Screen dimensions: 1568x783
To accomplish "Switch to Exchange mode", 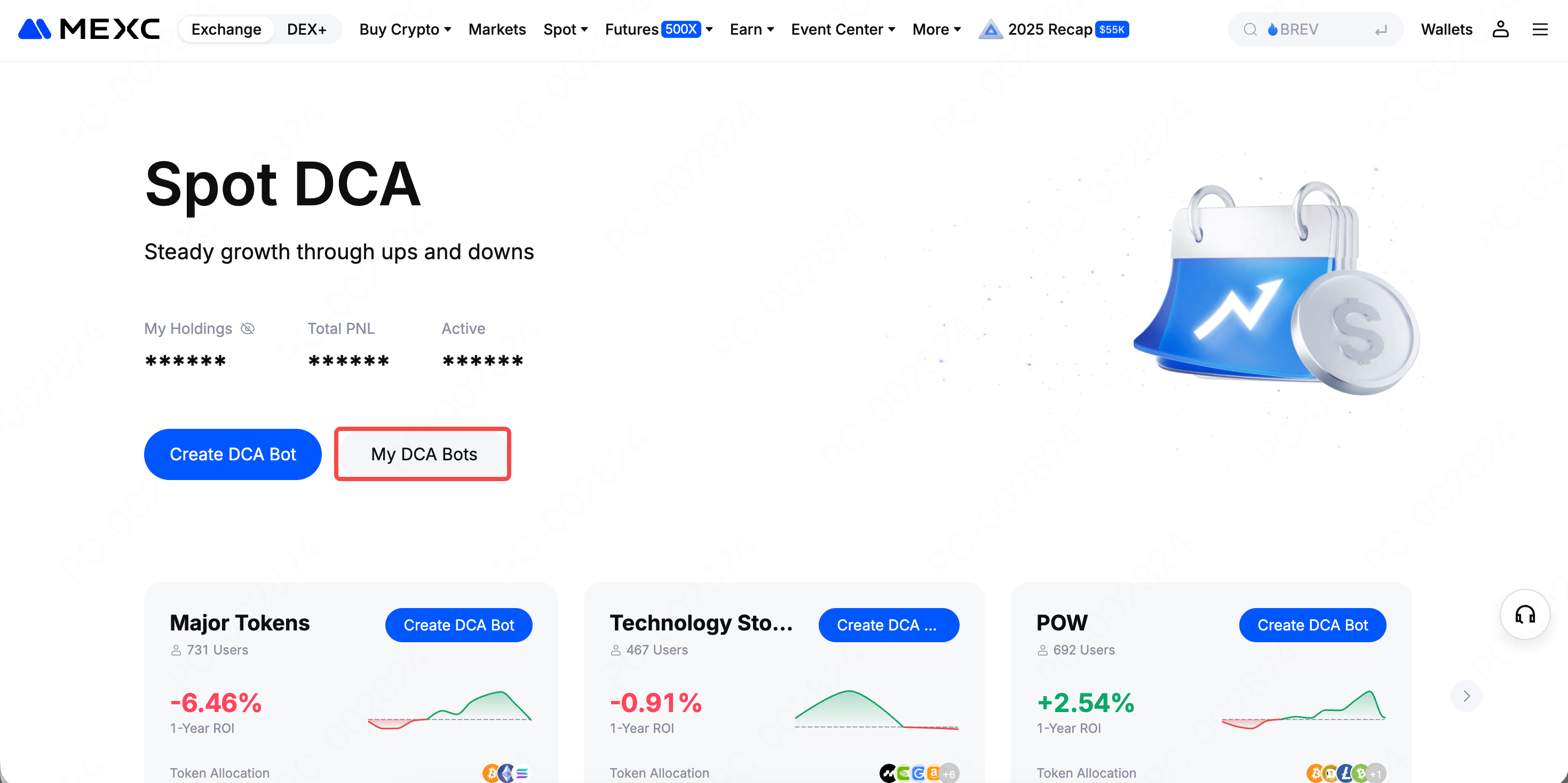I will (226, 29).
